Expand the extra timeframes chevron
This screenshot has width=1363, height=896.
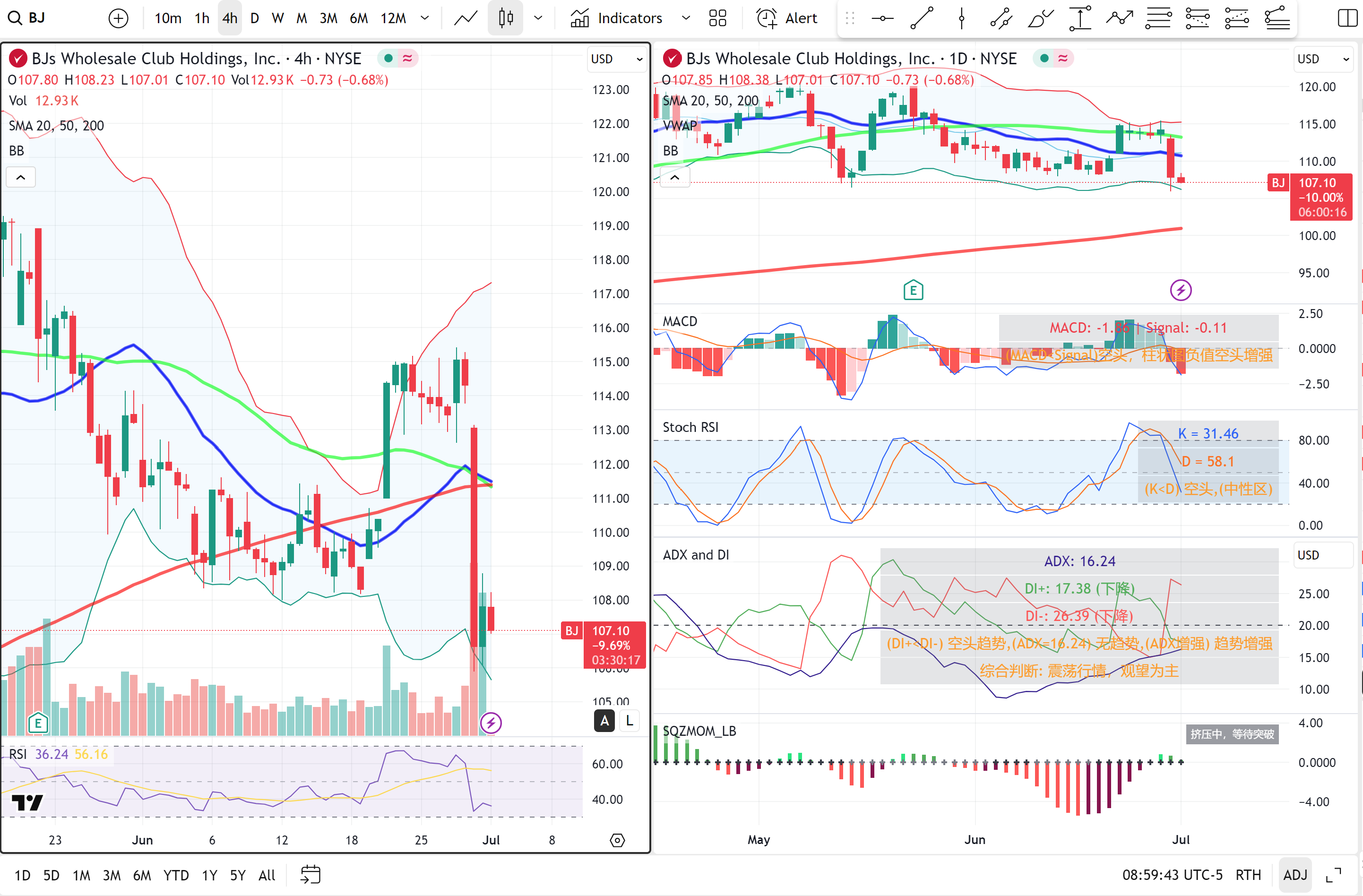pyautogui.click(x=425, y=18)
